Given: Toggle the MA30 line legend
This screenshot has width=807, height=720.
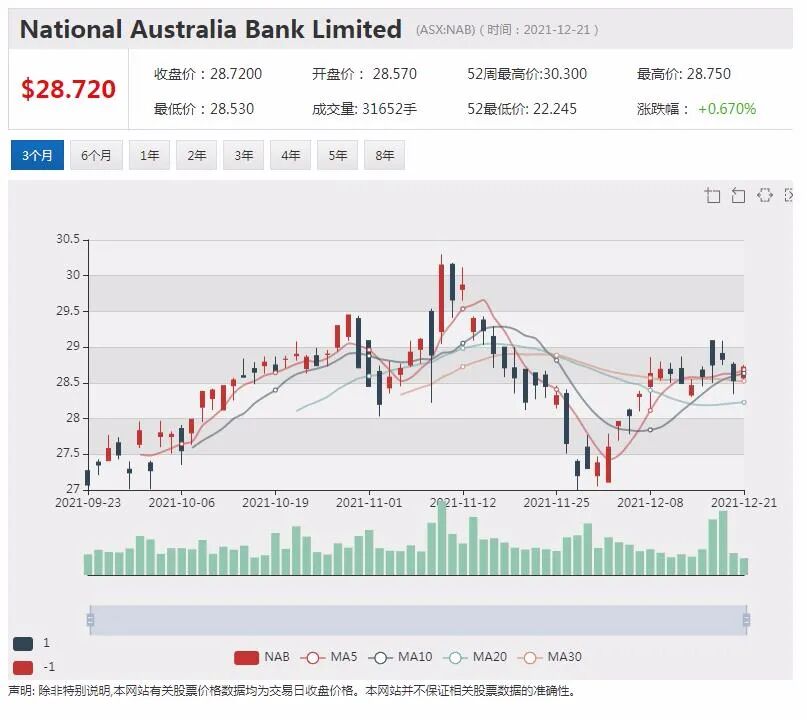Looking at the screenshot, I should (x=549, y=657).
